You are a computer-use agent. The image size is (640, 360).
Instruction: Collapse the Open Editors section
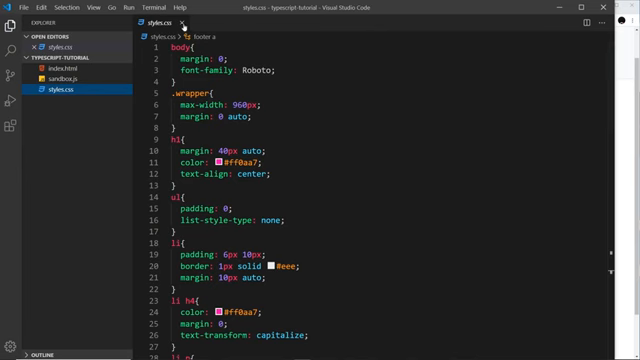(77, 37)
